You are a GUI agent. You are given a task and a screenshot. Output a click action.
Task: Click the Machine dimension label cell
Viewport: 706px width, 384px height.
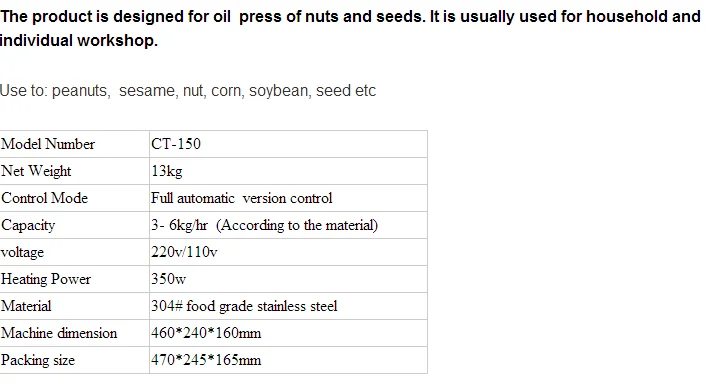click(74, 333)
